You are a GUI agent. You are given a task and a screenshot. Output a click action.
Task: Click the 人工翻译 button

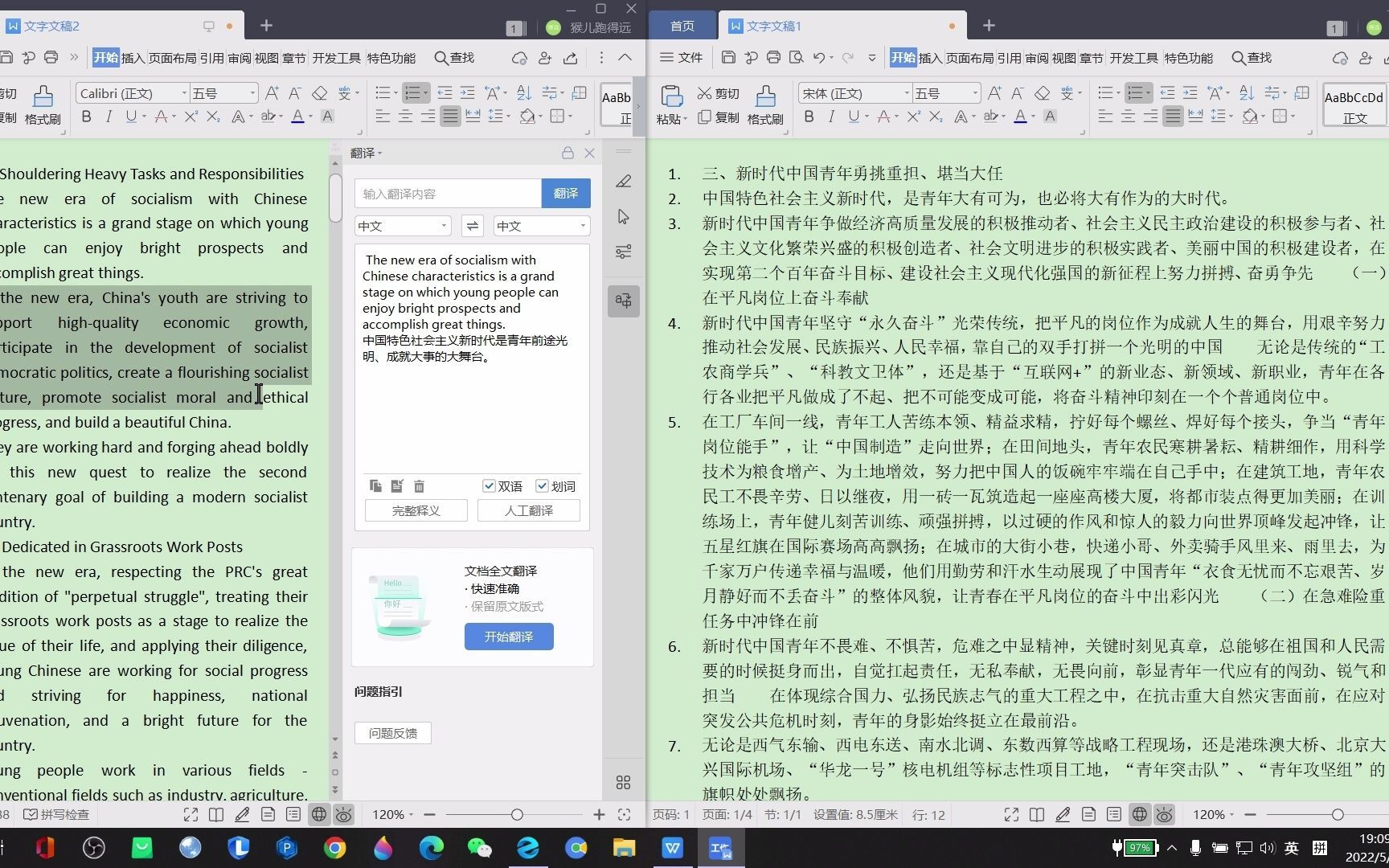pos(528,510)
